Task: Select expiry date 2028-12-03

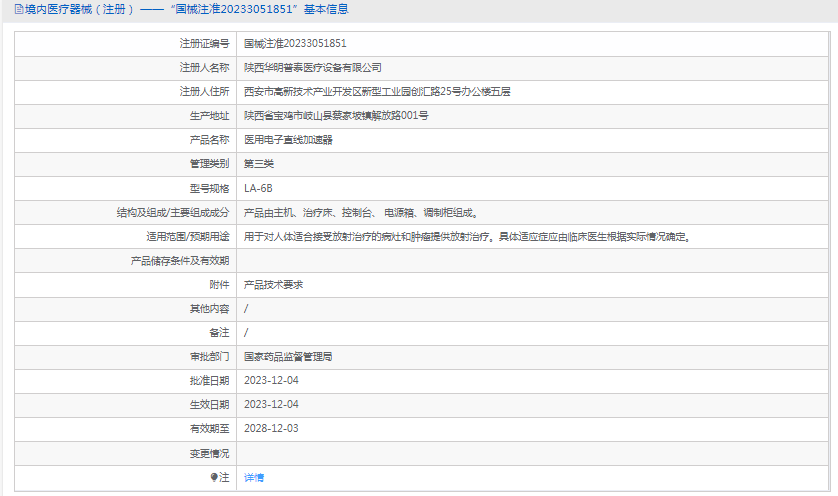Action: point(271,429)
